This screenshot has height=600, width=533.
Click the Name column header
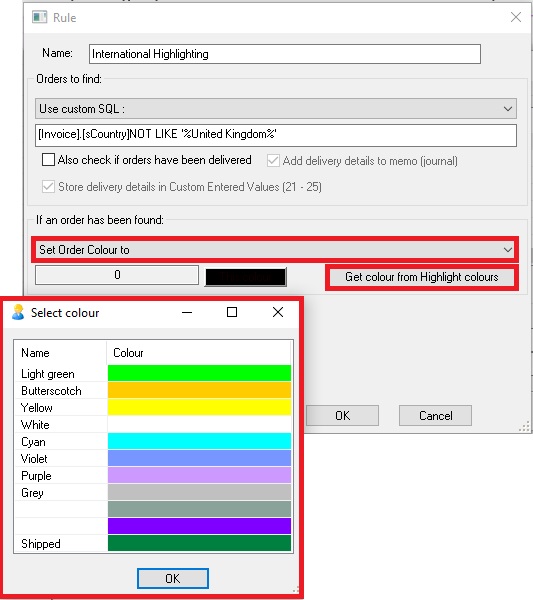[x=60, y=352]
